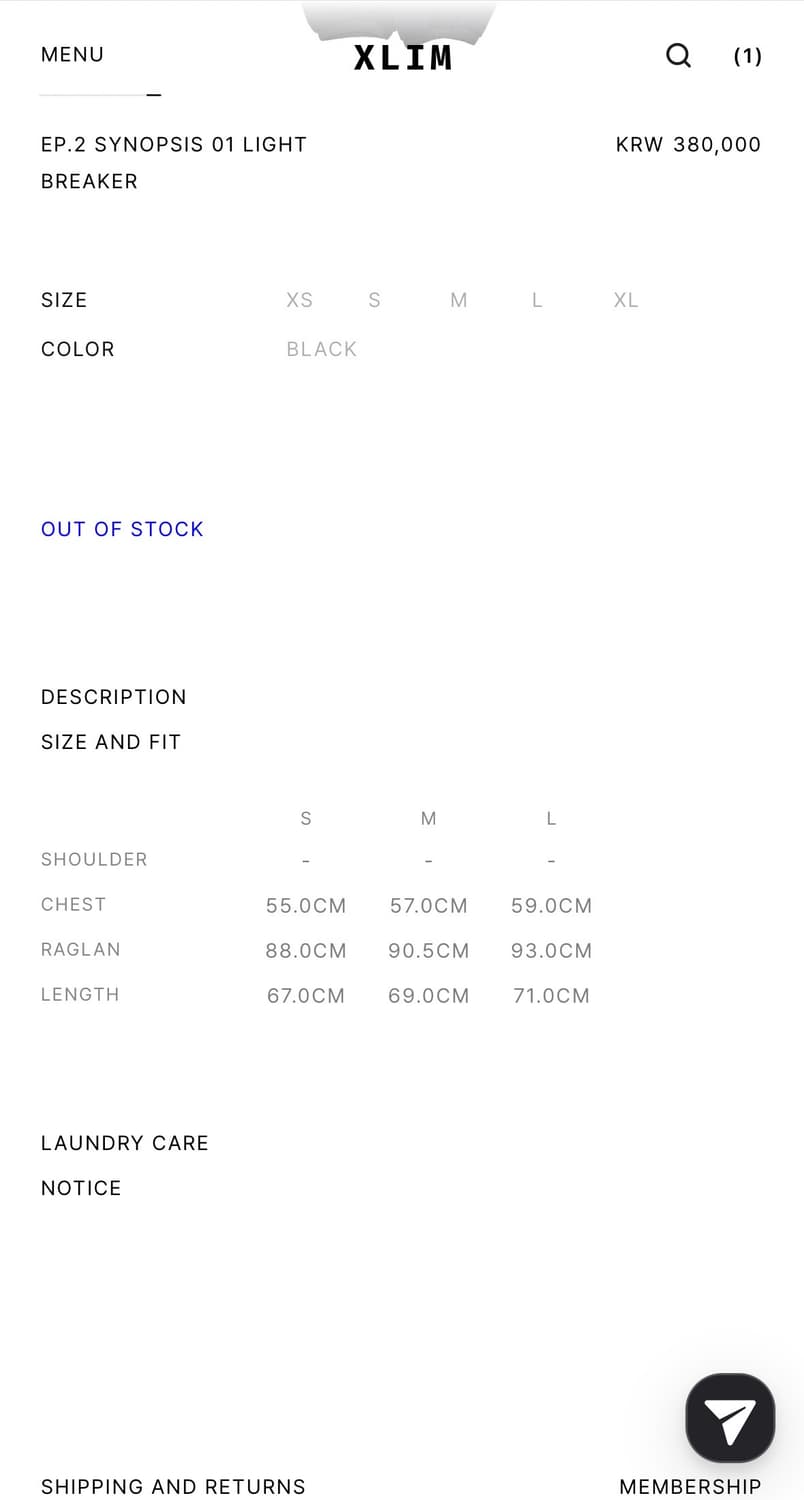Open SHIPPING AND RETURNS page
This screenshot has width=804, height=1500.
click(x=173, y=1486)
